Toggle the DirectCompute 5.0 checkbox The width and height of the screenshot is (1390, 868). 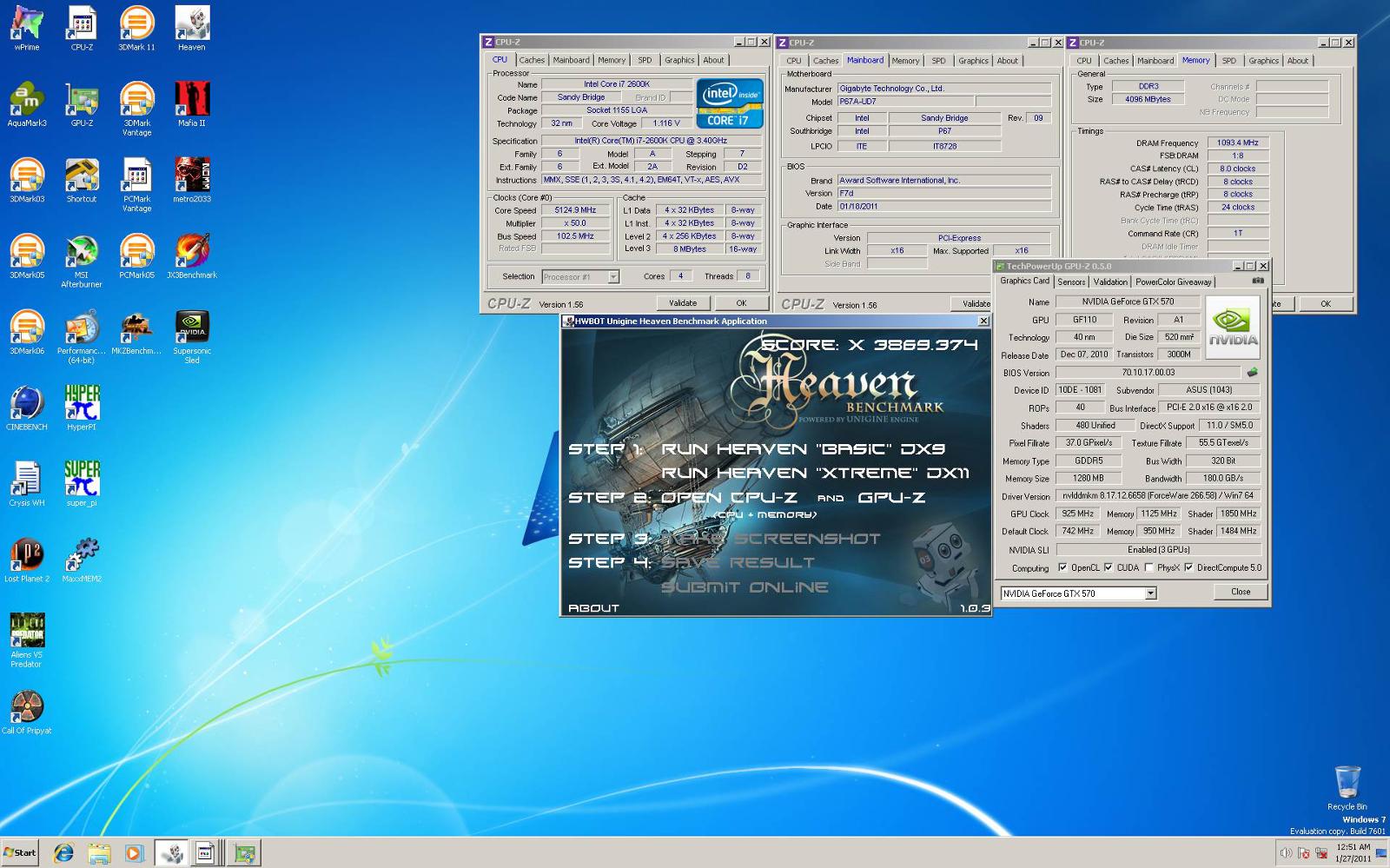pyautogui.click(x=1188, y=567)
